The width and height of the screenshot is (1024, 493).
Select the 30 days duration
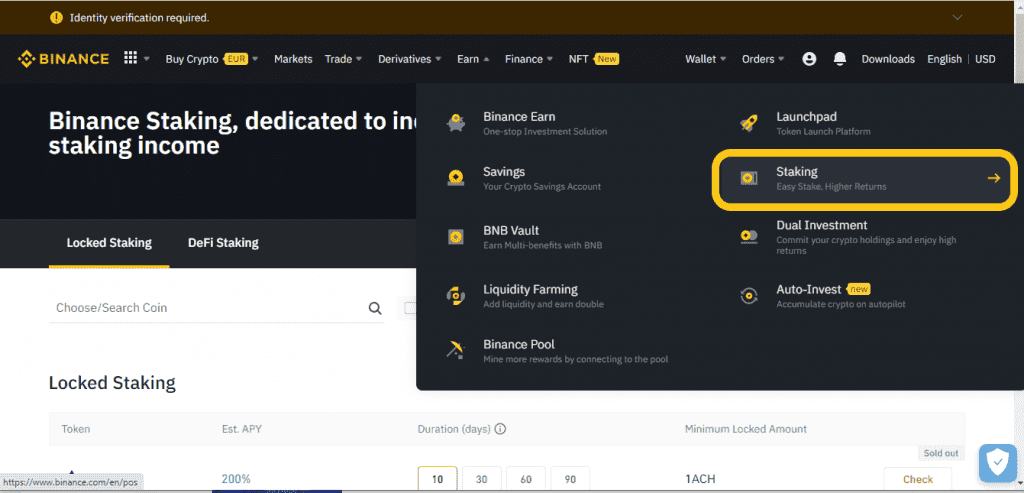[x=481, y=479]
